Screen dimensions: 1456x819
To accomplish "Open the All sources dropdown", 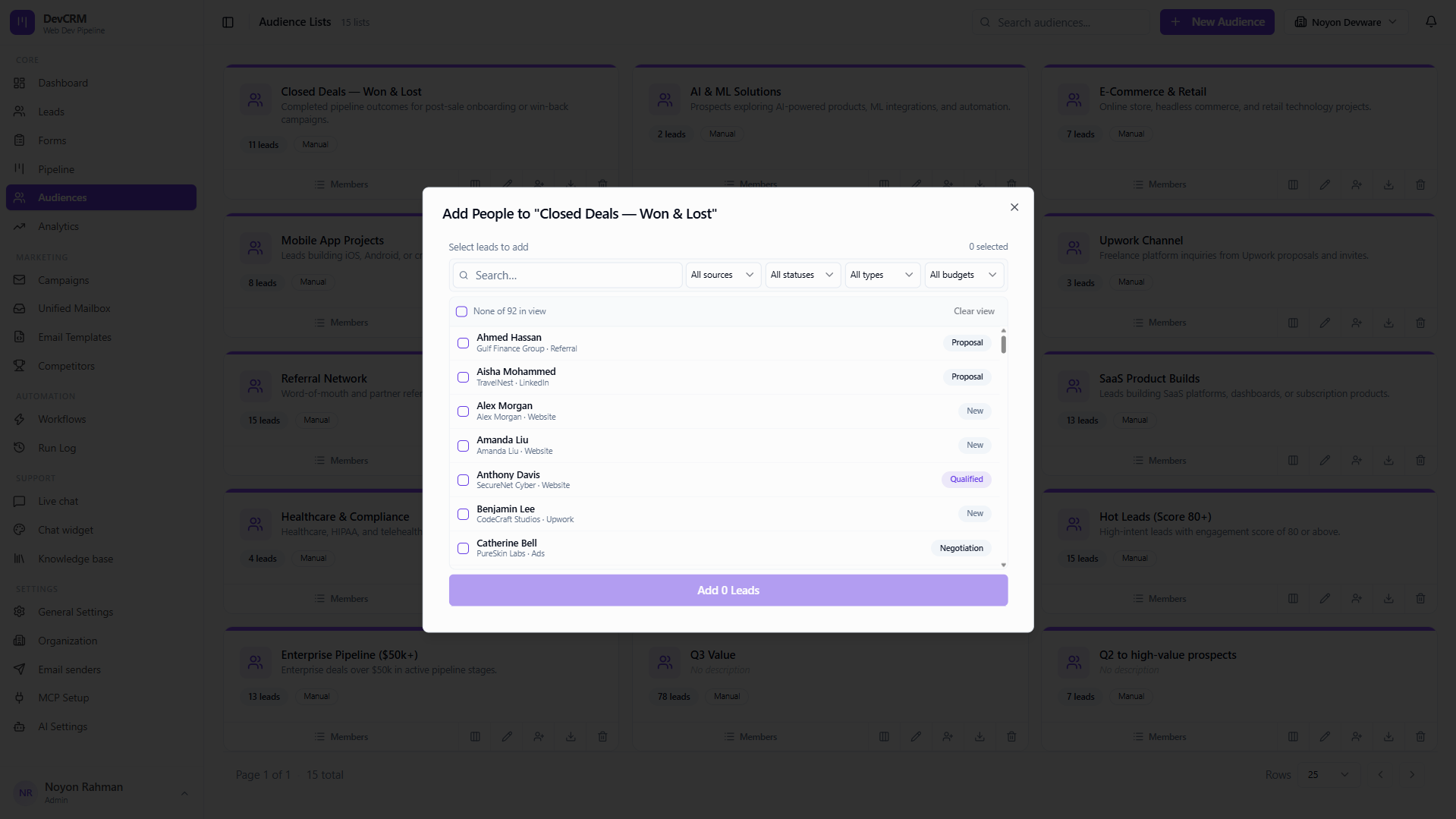I will click(722, 275).
